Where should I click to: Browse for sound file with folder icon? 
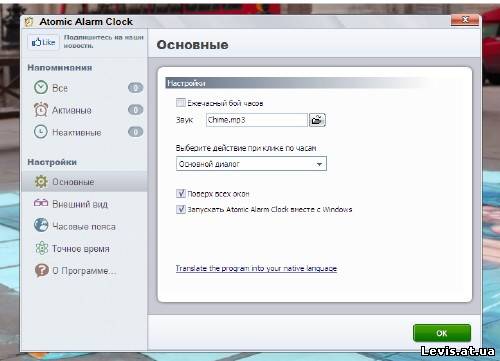pyautogui.click(x=317, y=120)
